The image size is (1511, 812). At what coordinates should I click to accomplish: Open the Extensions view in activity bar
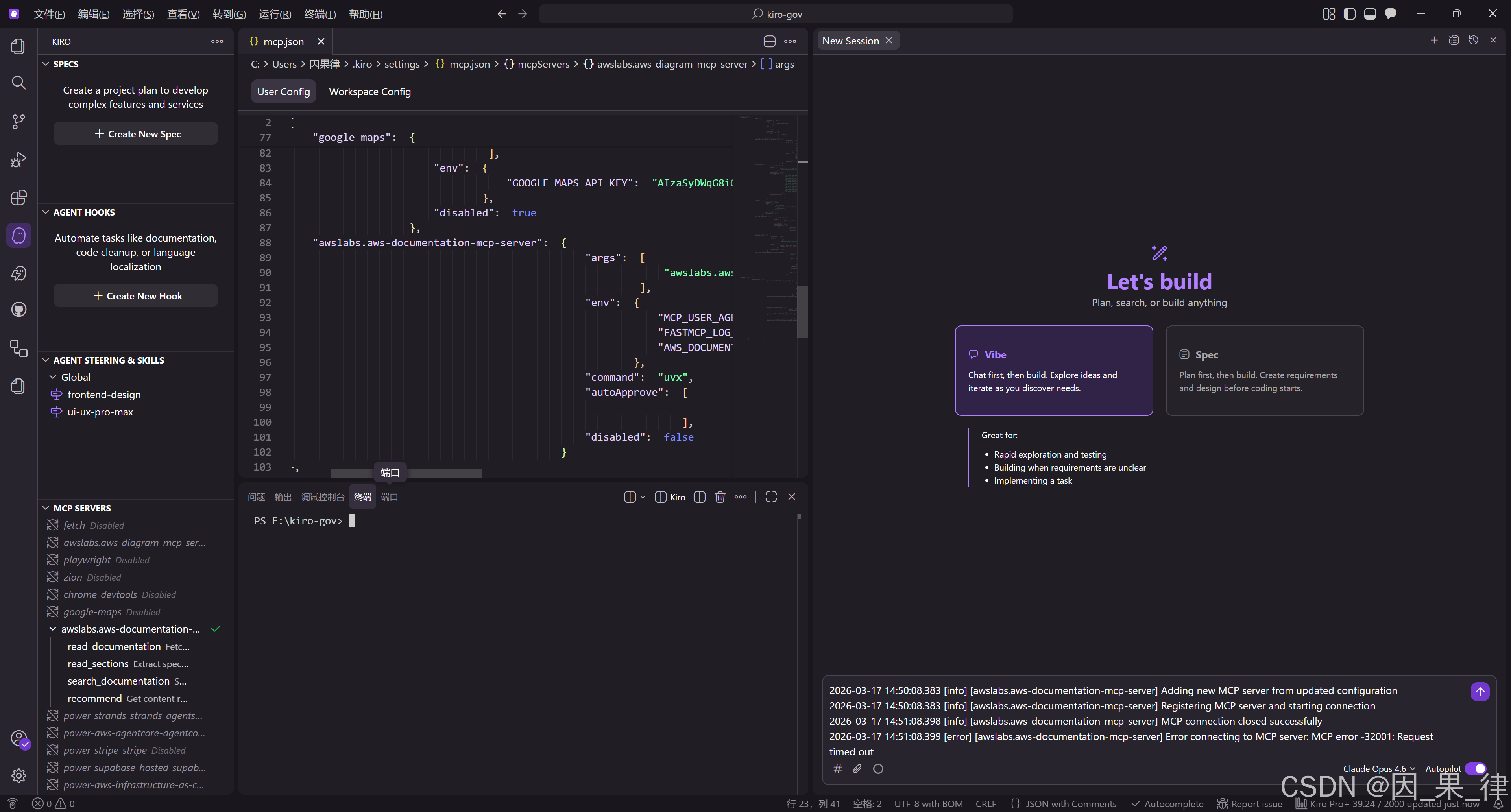coord(18,197)
